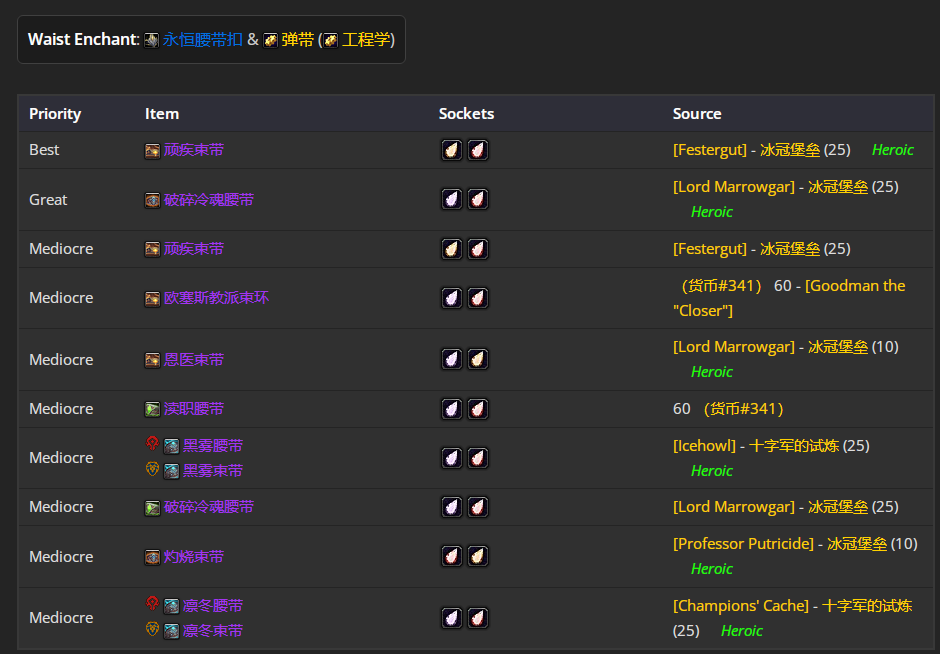Click the purple gem socket in 恩医束带 row
Screen dimensions: 940x654
(x=452, y=359)
